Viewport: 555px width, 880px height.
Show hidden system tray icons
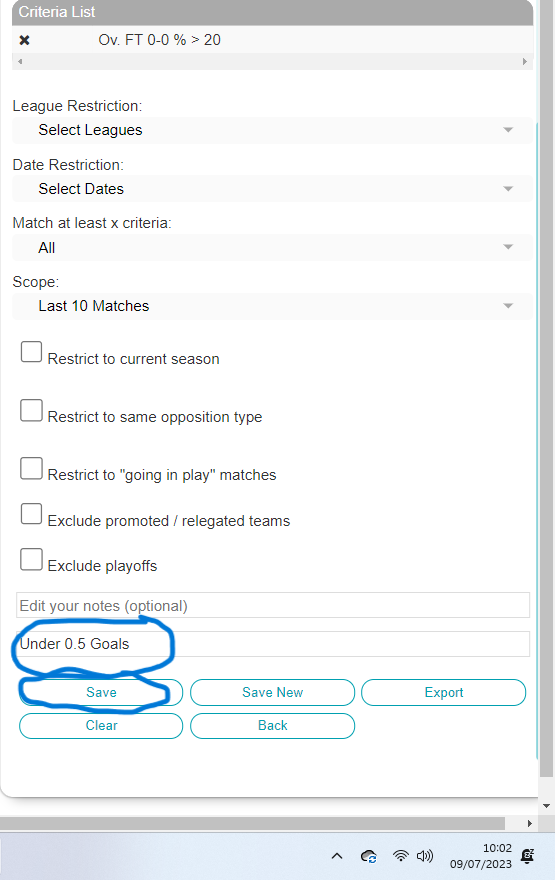coord(337,856)
